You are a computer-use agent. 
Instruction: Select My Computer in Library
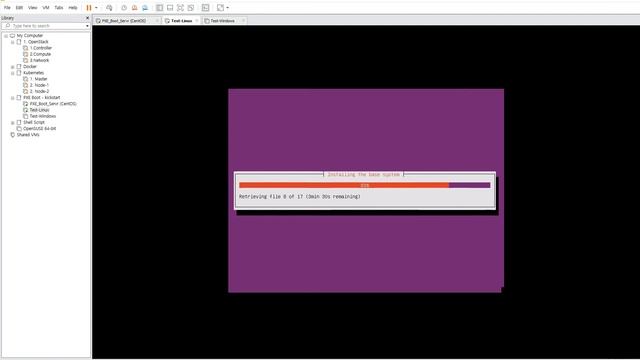(30, 36)
